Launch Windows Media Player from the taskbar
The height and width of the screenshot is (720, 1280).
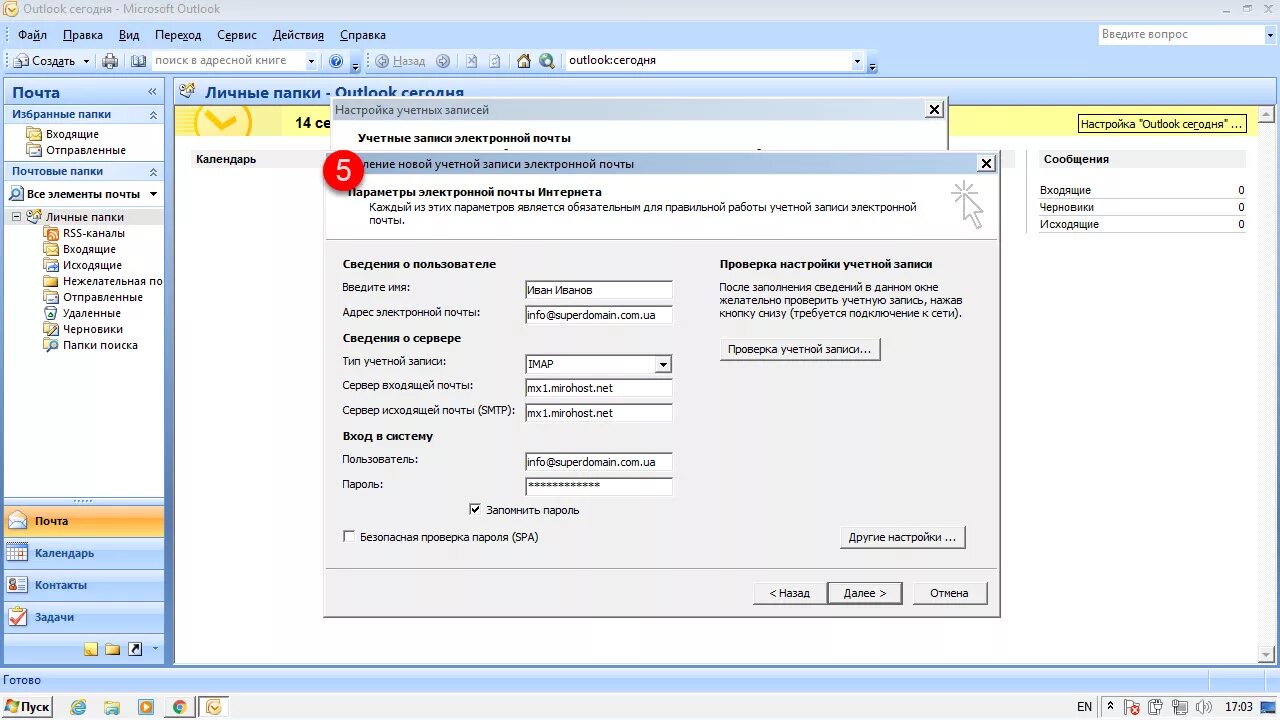pos(145,707)
